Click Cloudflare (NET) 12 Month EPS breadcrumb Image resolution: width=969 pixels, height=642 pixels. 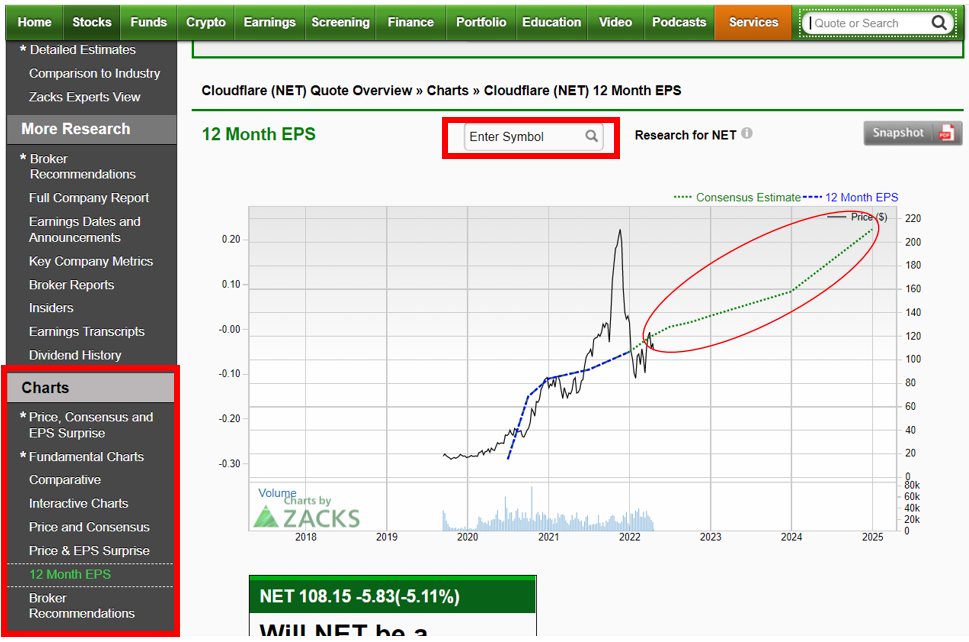582,91
